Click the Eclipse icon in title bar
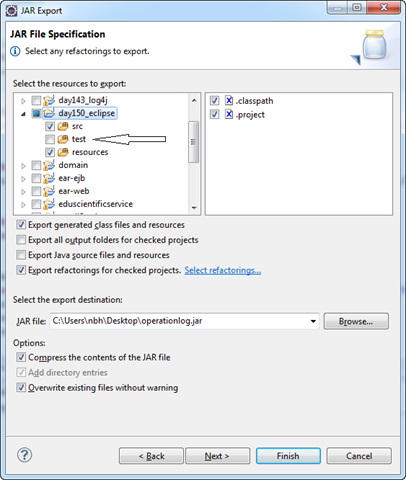Image resolution: width=406 pixels, height=480 pixels. pyautogui.click(x=11, y=11)
